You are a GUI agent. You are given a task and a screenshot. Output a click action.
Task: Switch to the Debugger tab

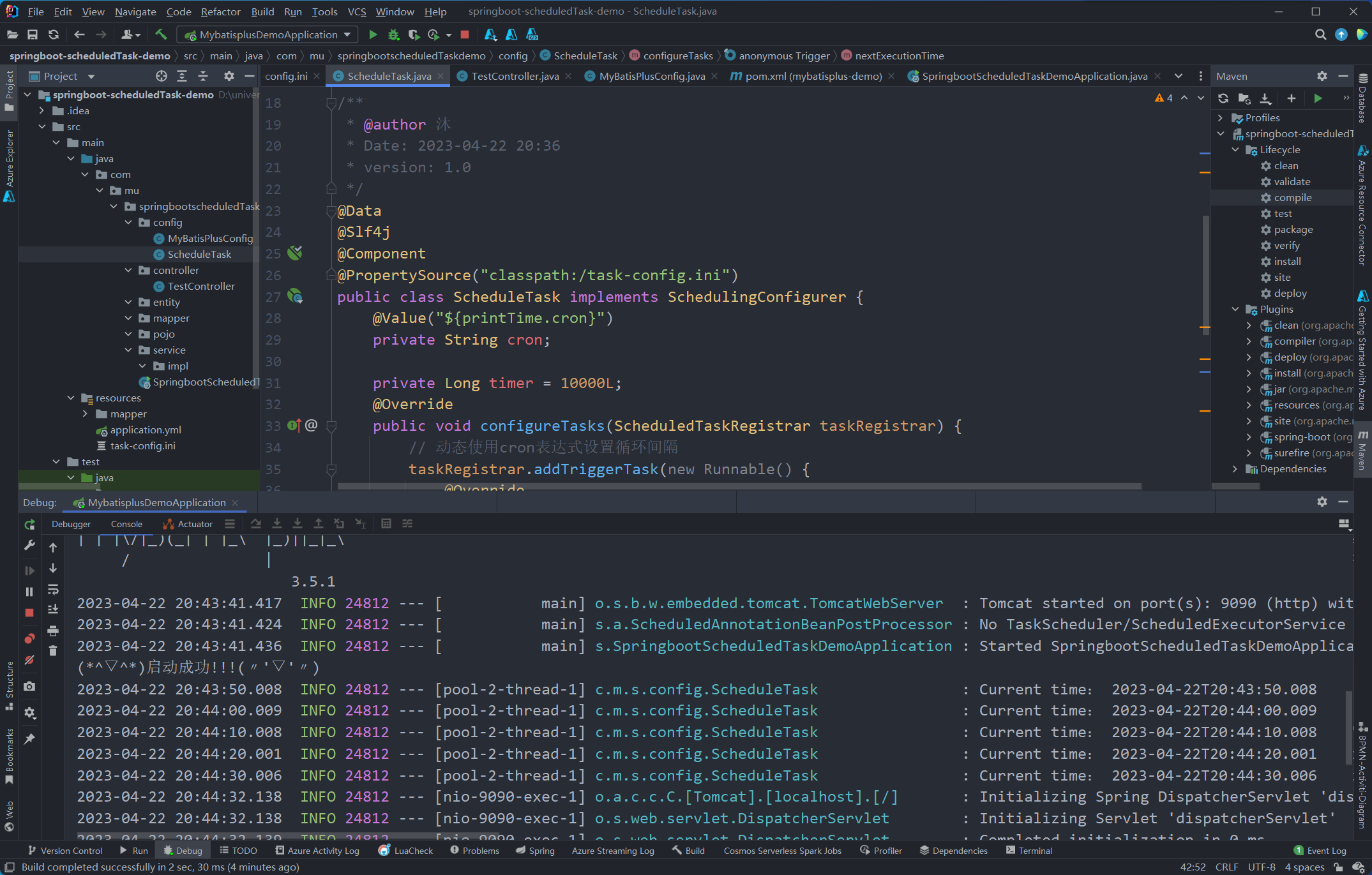pyautogui.click(x=71, y=524)
